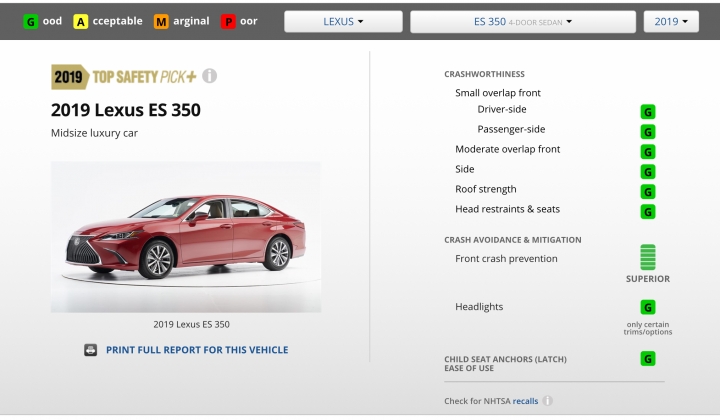
Task: Click the 2019 Lexus ES 350 title
Action: tap(125, 110)
